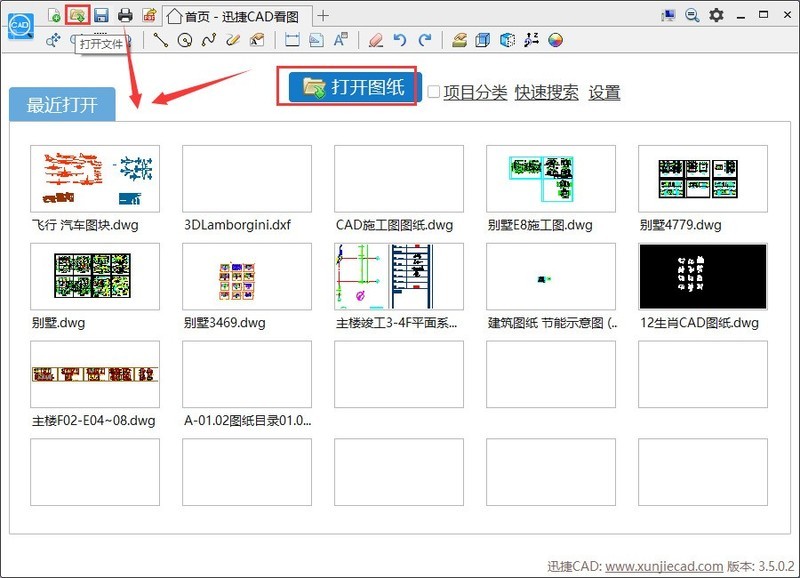This screenshot has width=800, height=578.
Task: Open a new tab with the plus button
Action: 323,15
